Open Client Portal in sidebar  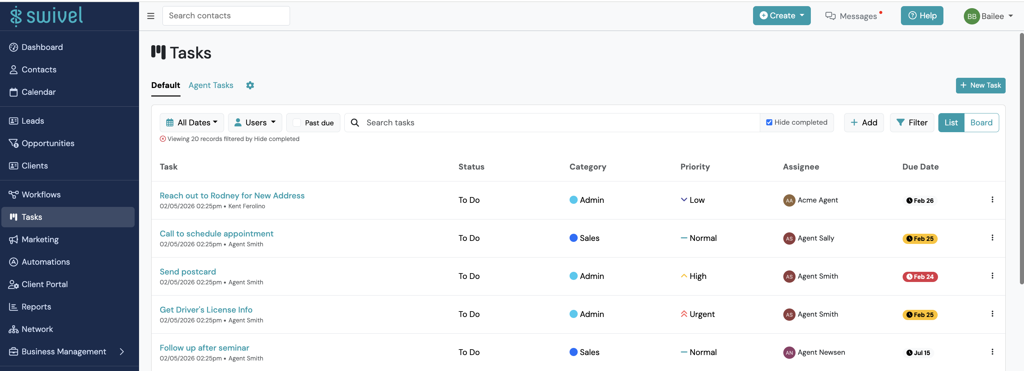point(69,284)
